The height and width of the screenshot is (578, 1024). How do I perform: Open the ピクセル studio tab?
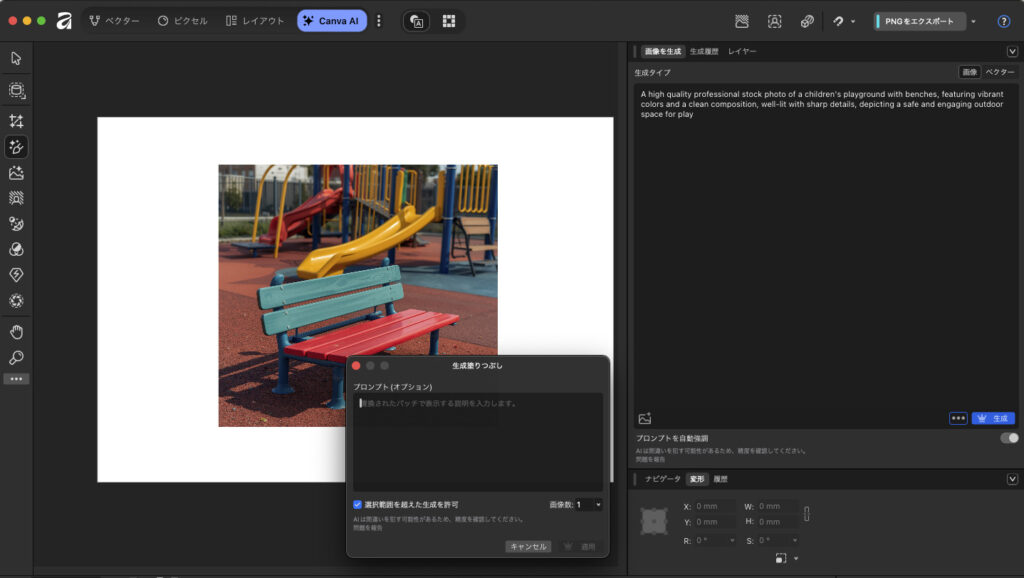183,21
